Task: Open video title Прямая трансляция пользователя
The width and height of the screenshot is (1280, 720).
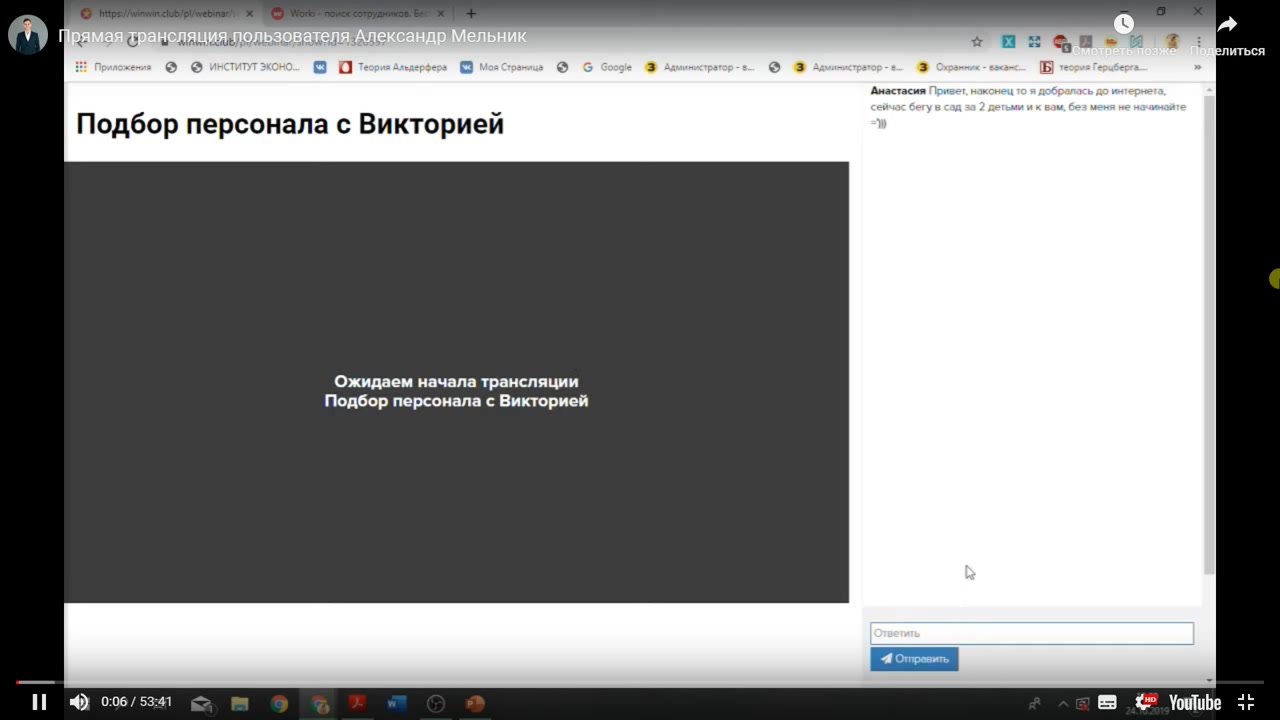Action: [292, 36]
